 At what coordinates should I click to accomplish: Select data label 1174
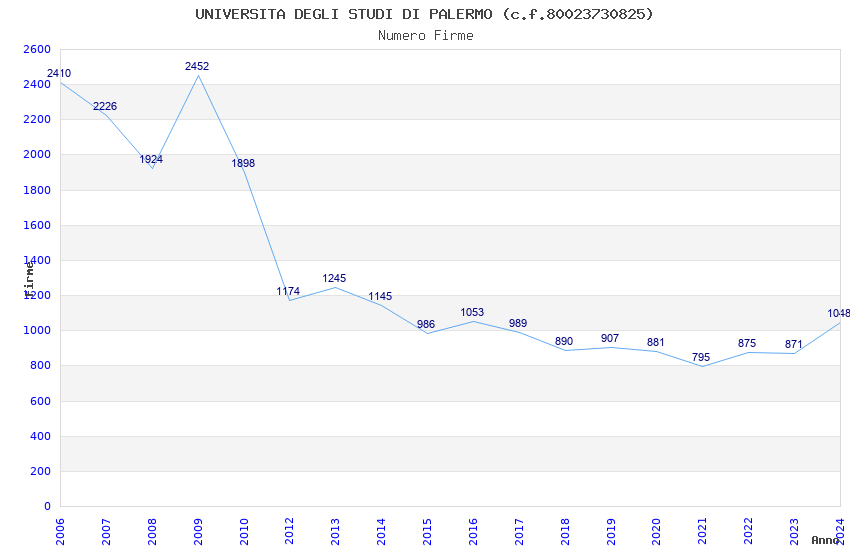point(288,292)
